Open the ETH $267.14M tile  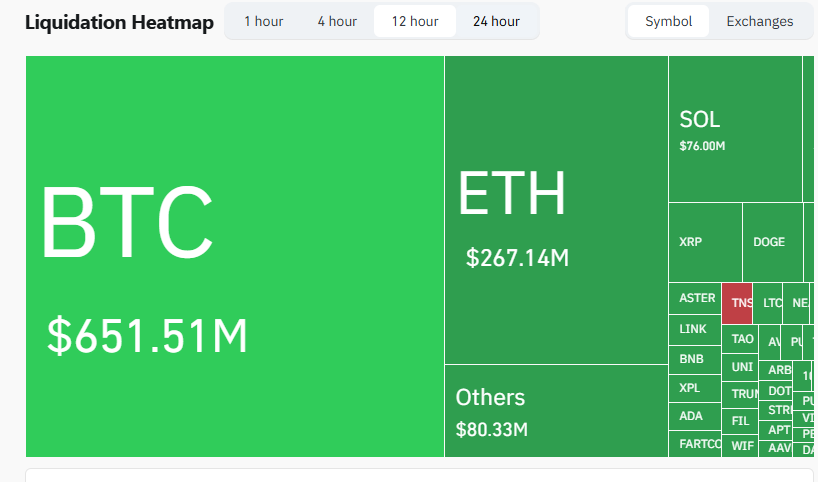[556, 210]
